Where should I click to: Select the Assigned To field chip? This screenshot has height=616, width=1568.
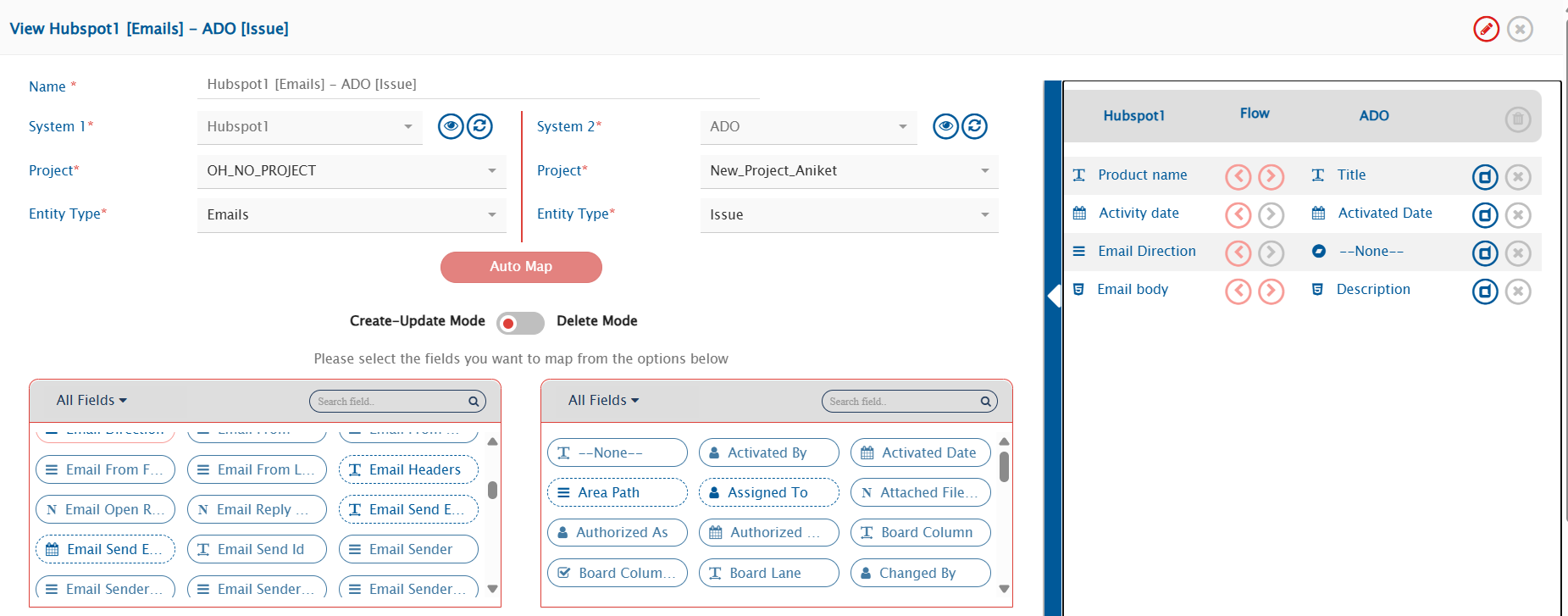coord(768,492)
